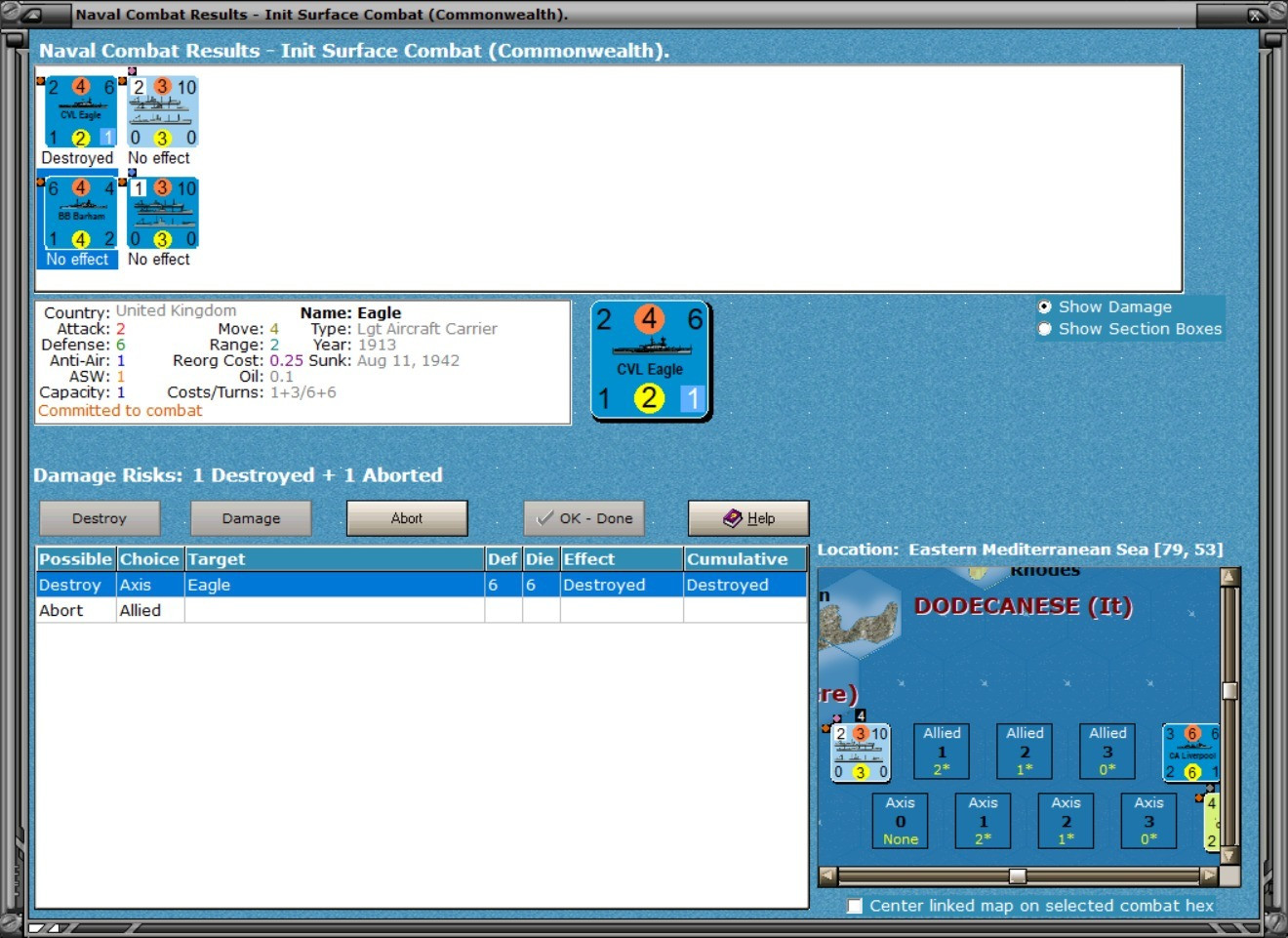Select the Show Damage radio button
1288x938 pixels.
(1044, 306)
